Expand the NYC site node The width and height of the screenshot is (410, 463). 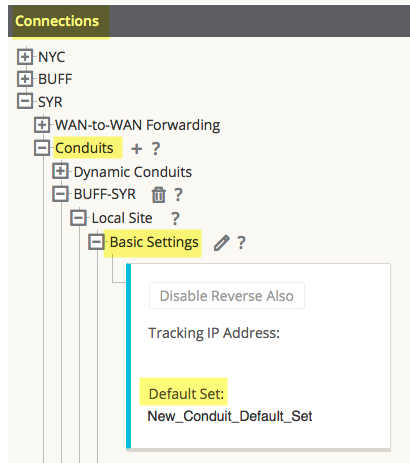tap(25, 57)
